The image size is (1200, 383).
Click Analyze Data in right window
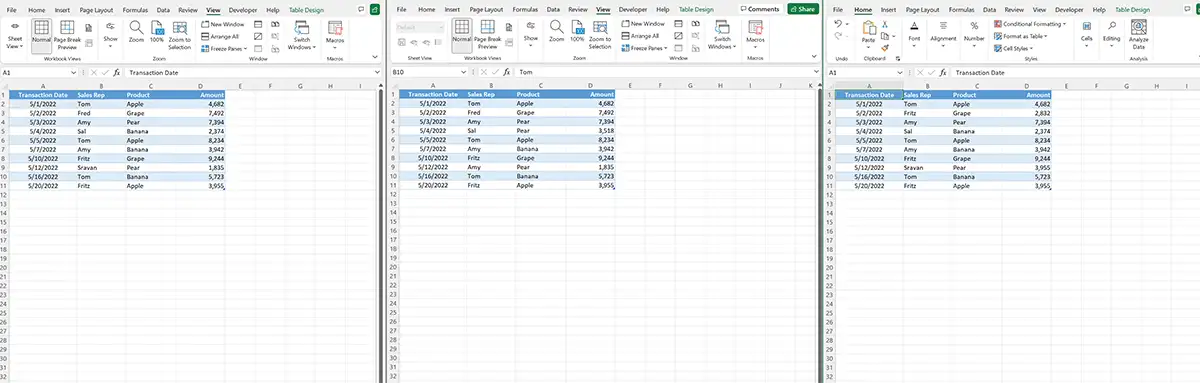pos(1139,34)
